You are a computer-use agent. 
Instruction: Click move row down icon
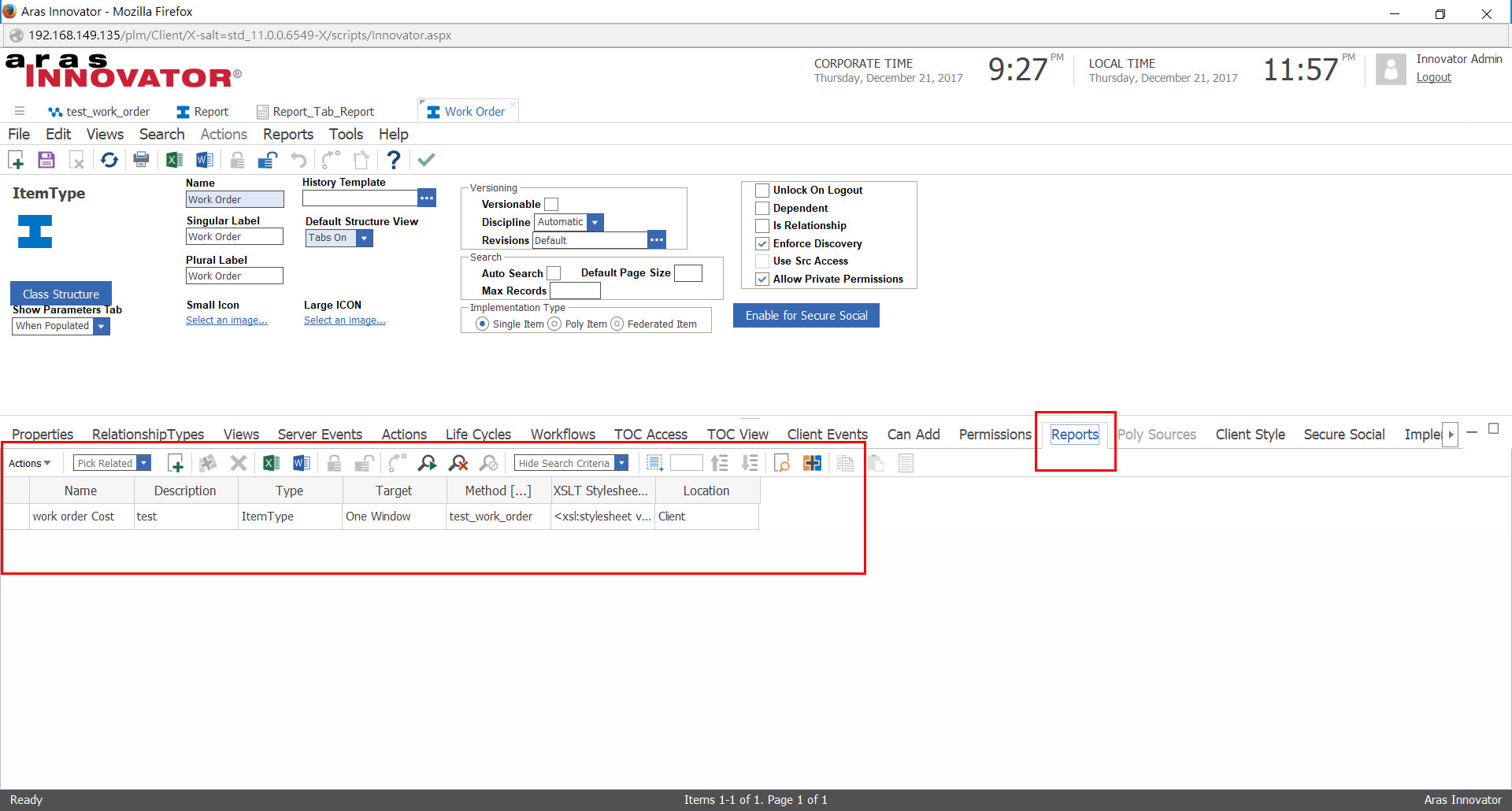[x=750, y=463]
